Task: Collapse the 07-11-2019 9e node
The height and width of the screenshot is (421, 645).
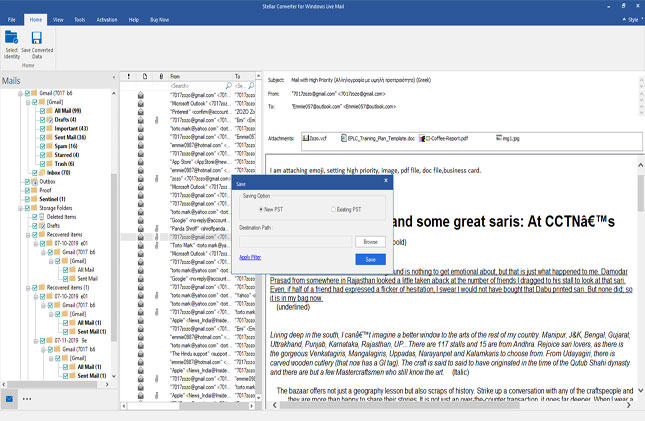Action: (x=36, y=341)
